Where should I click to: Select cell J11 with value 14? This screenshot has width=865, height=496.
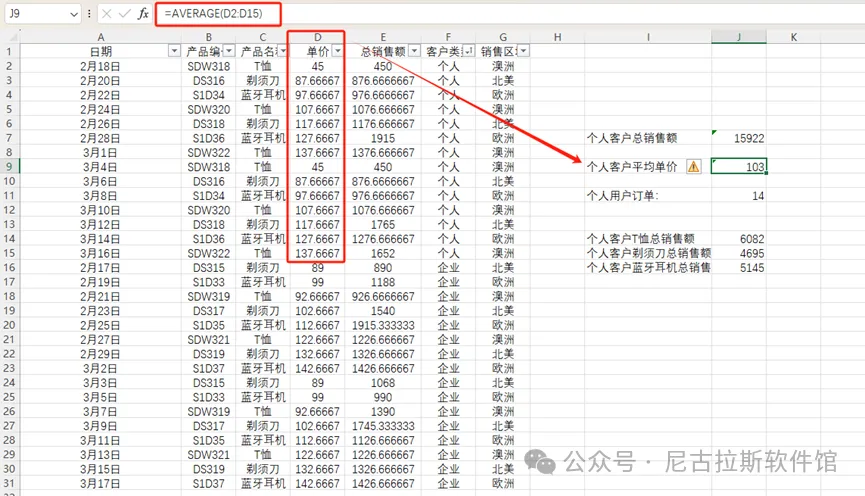[x=739, y=195]
